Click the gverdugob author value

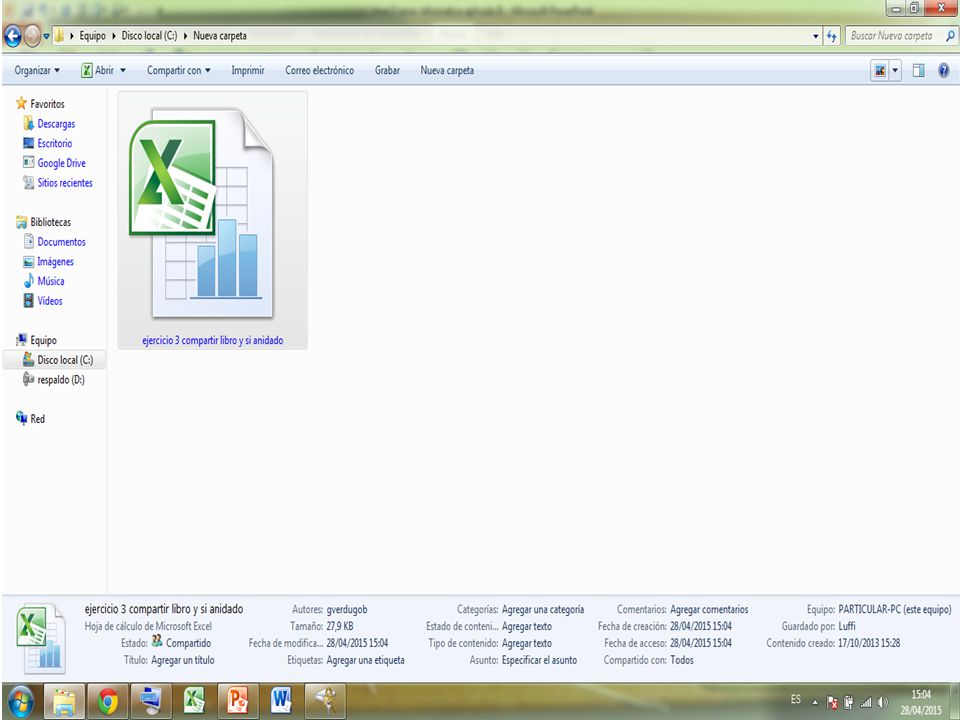[347, 609]
